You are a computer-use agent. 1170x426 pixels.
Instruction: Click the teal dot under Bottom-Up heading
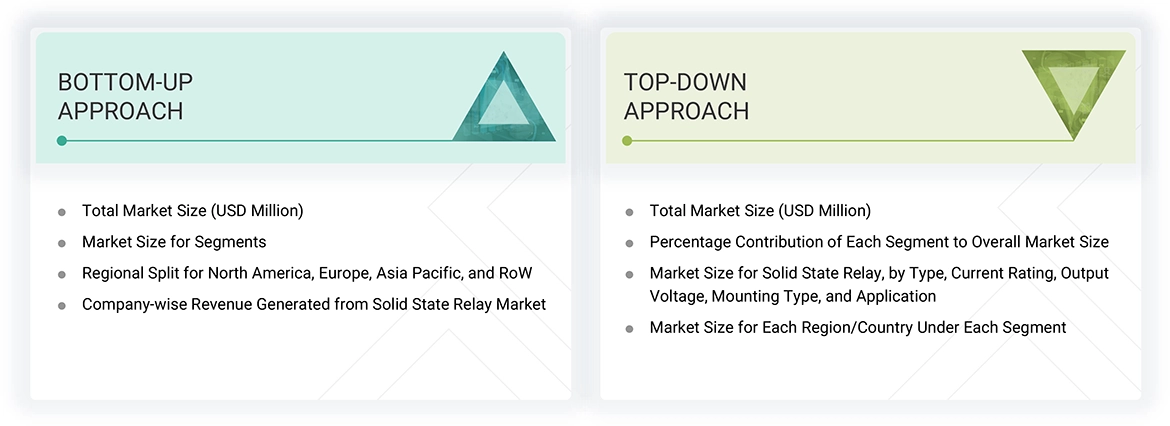62,141
